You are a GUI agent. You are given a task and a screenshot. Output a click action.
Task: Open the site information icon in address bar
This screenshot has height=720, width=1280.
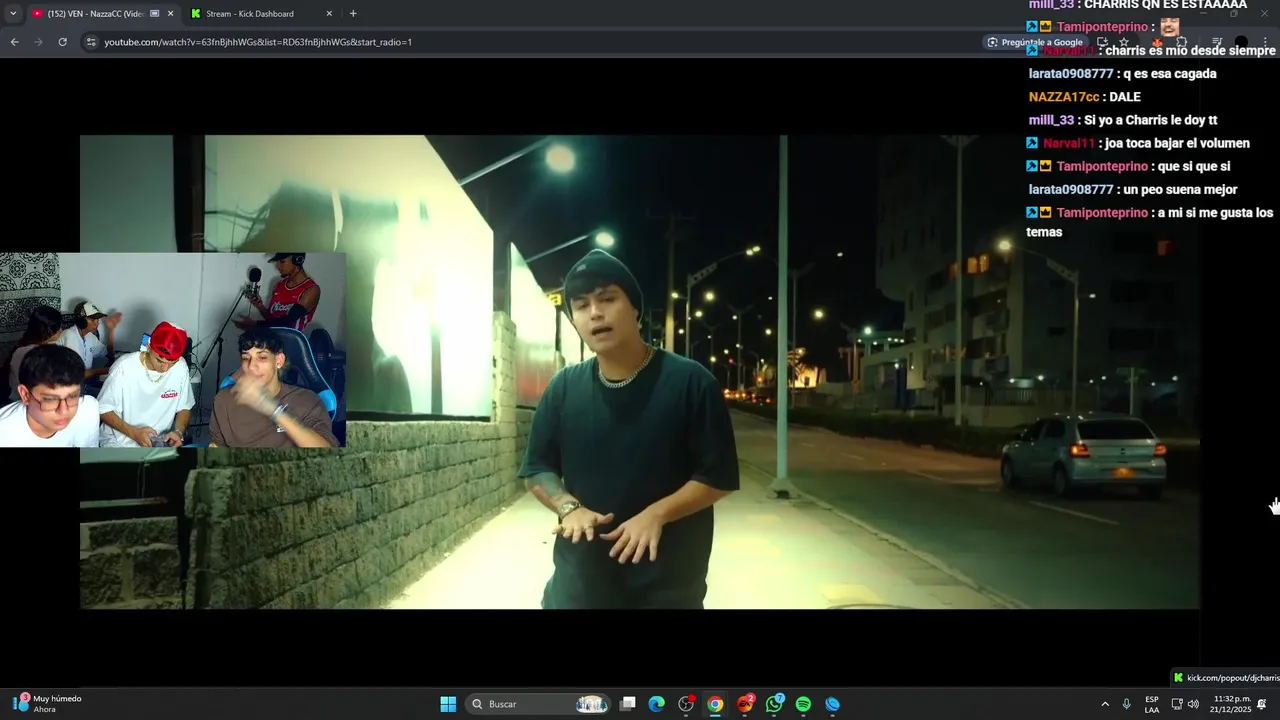[91, 42]
